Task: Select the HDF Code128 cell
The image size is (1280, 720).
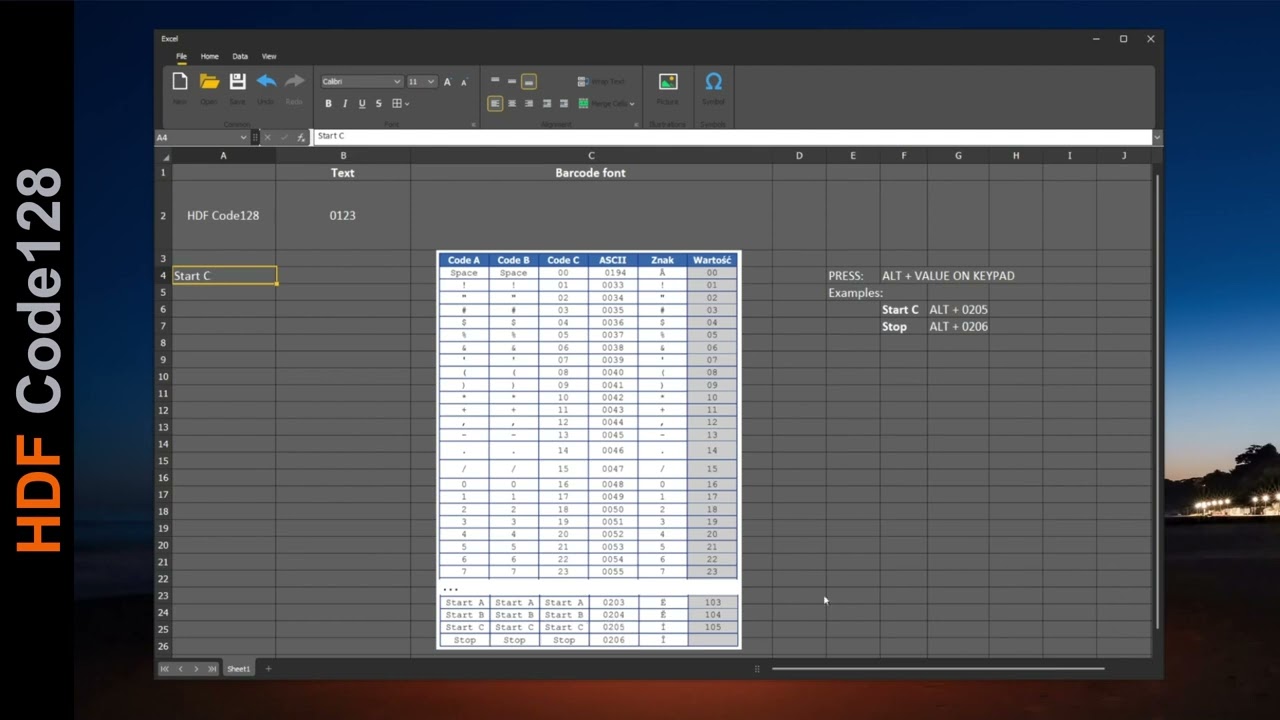Action: pyautogui.click(x=224, y=216)
